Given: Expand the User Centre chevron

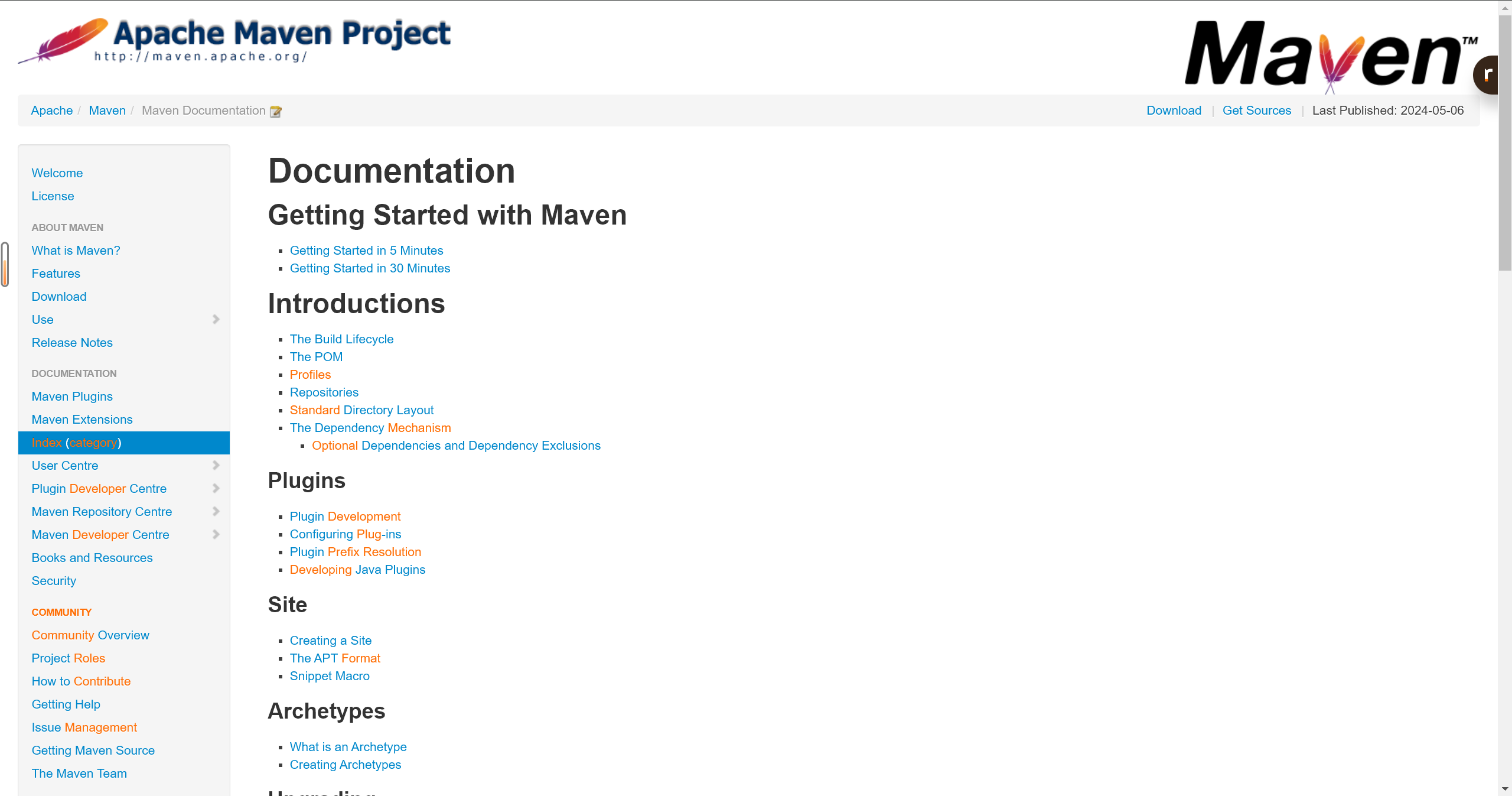Looking at the screenshot, I should [x=216, y=466].
